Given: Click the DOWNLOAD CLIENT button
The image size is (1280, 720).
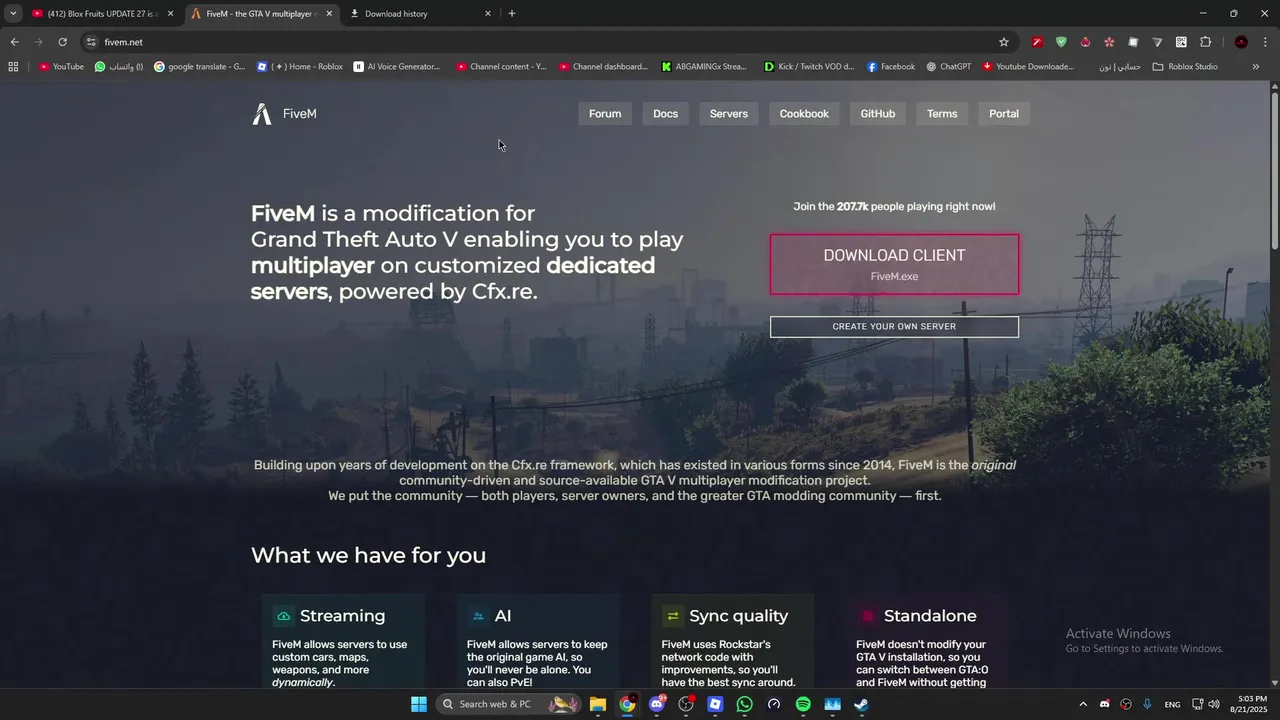Looking at the screenshot, I should click(x=894, y=264).
